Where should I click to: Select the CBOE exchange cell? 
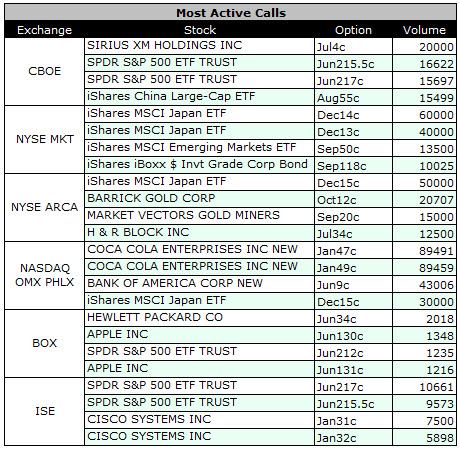point(44,71)
